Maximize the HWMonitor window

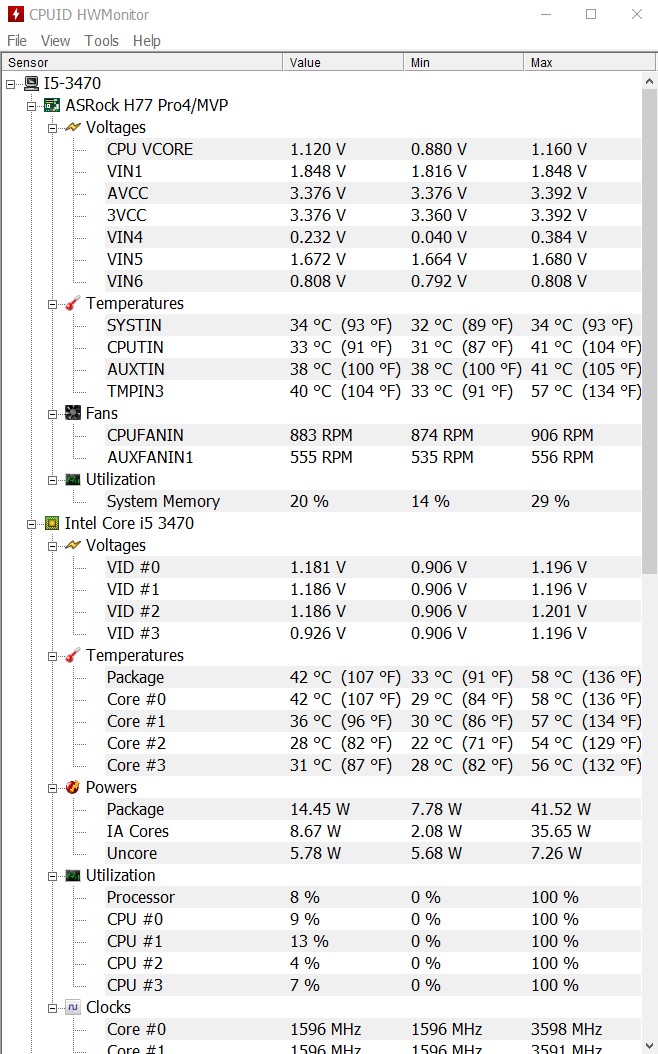591,14
